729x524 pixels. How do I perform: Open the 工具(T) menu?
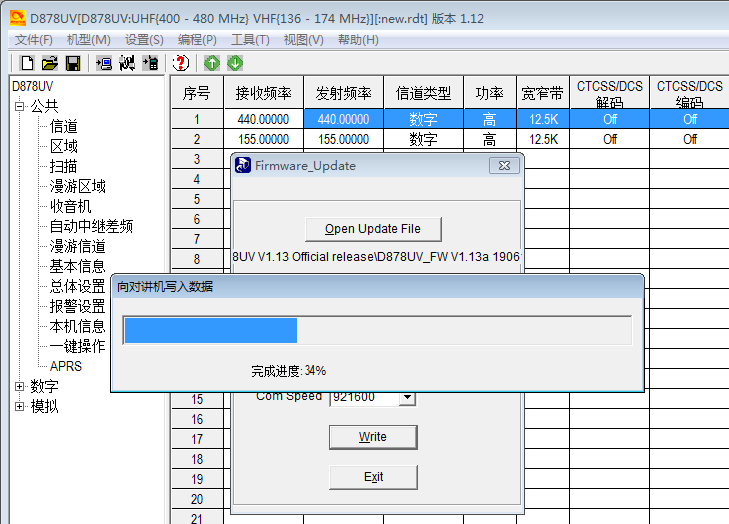coord(250,40)
